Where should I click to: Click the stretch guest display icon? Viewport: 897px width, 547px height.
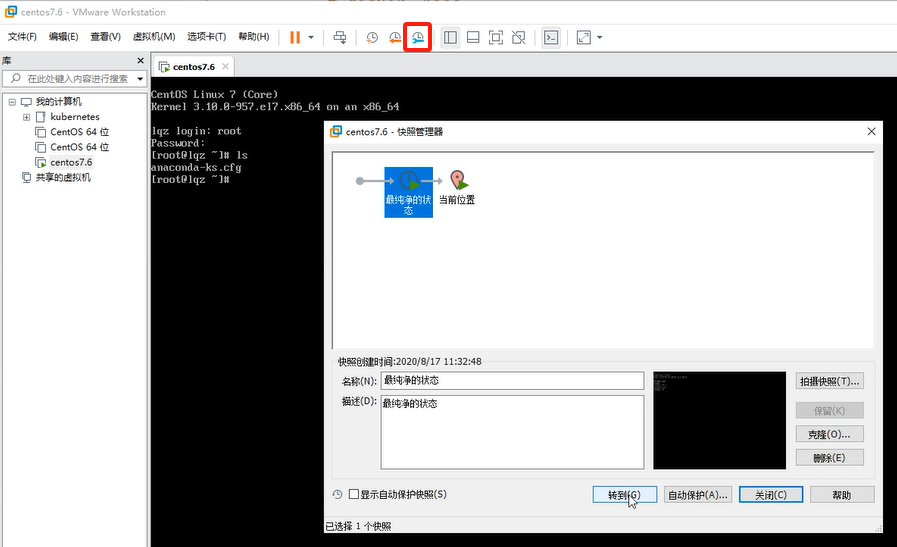pyautogui.click(x=584, y=38)
